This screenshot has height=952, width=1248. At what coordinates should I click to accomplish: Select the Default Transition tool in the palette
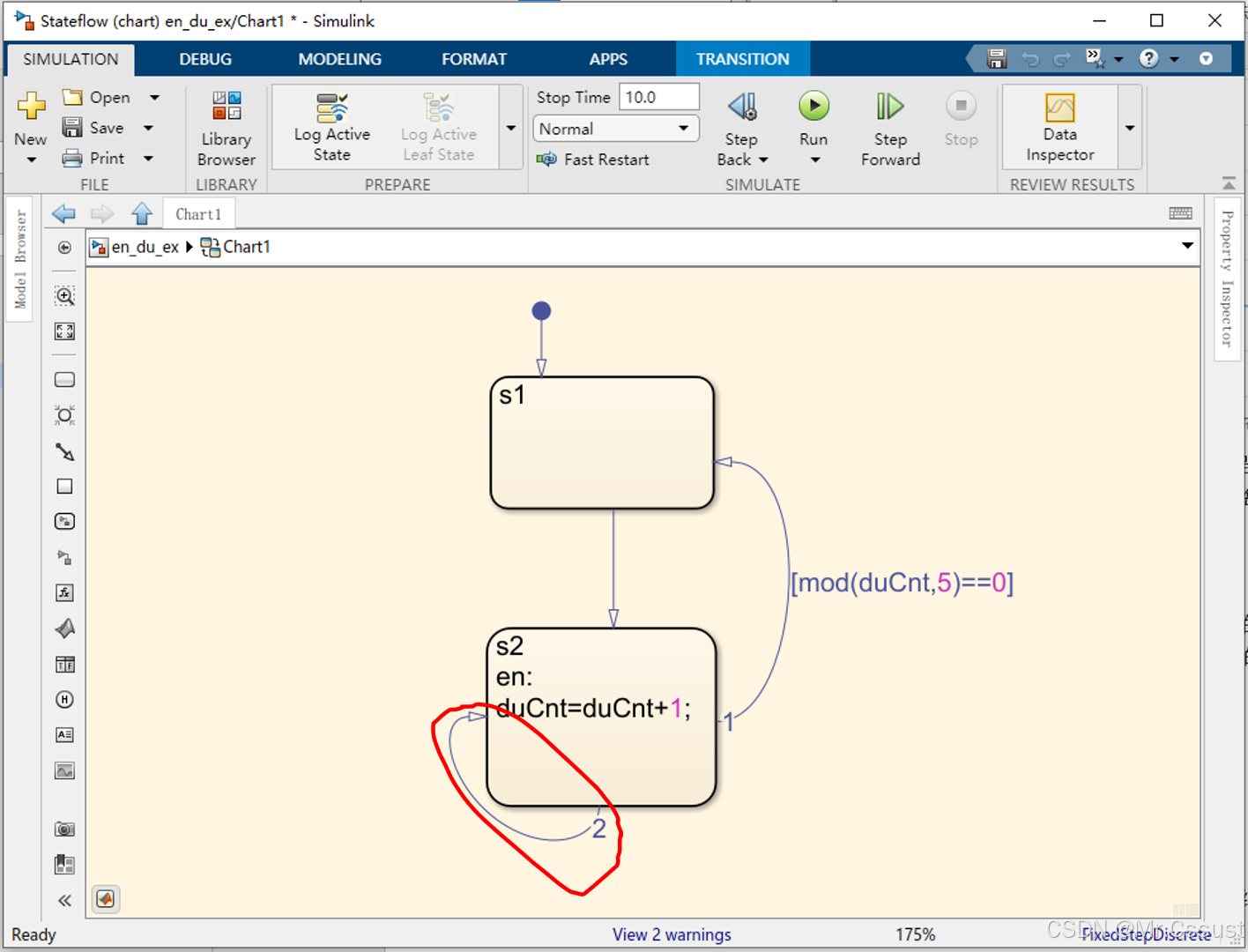(64, 451)
